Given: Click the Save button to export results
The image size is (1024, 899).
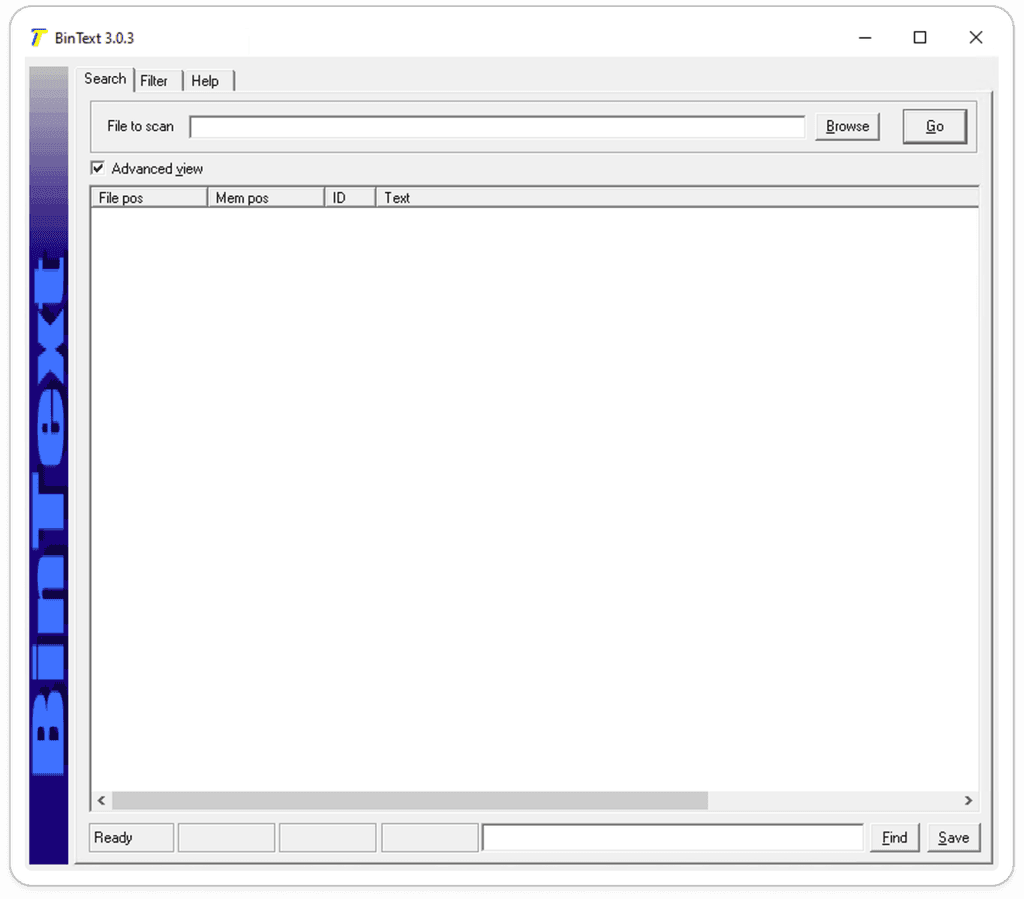Looking at the screenshot, I should [953, 837].
